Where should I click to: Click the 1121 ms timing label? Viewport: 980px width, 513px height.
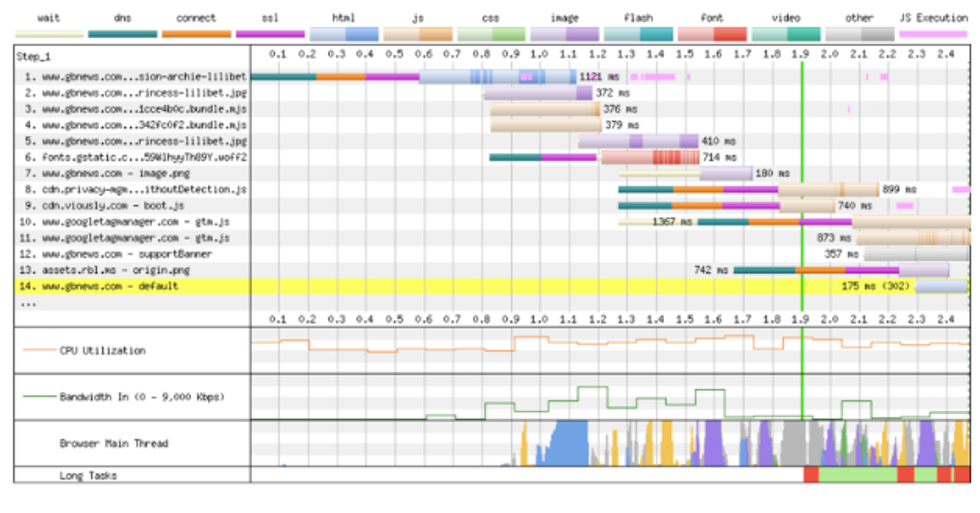point(598,76)
